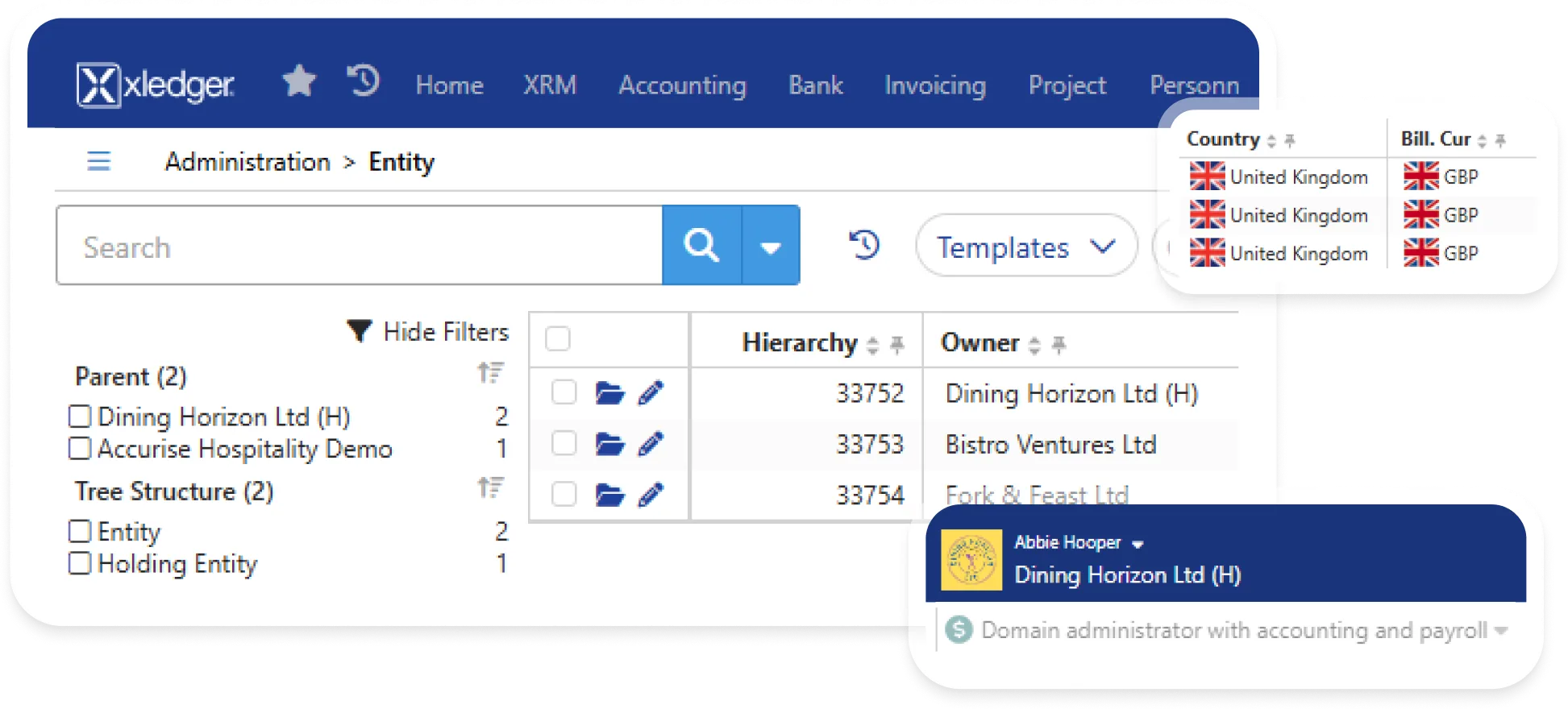Image resolution: width=1568 pixels, height=709 pixels.
Task: Pin the Country column
Action: pos(1290,140)
